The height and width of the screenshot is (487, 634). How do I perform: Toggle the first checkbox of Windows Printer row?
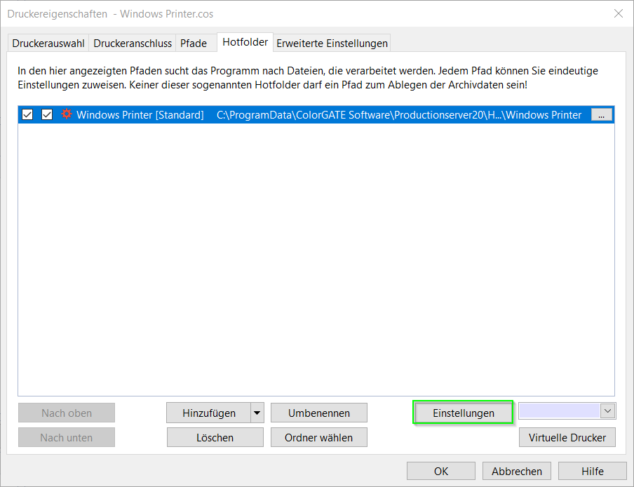(28, 115)
